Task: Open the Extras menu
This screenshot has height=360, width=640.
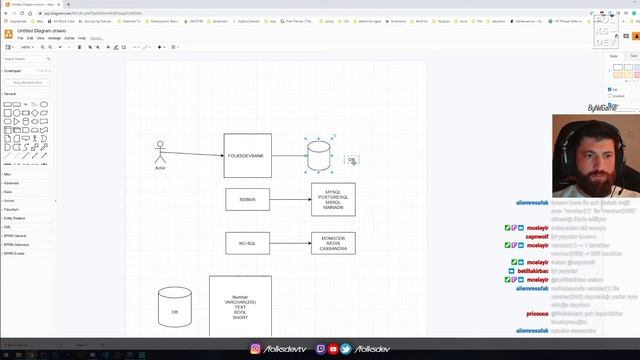Action: click(69, 38)
